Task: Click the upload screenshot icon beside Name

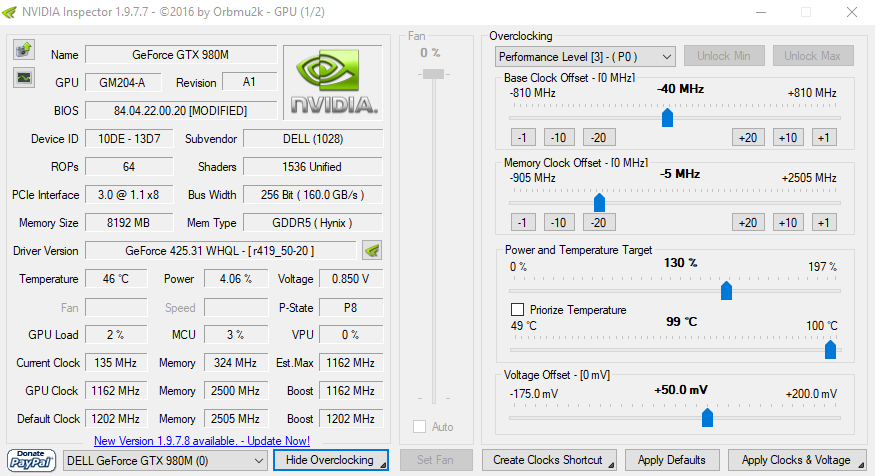Action: coord(24,50)
